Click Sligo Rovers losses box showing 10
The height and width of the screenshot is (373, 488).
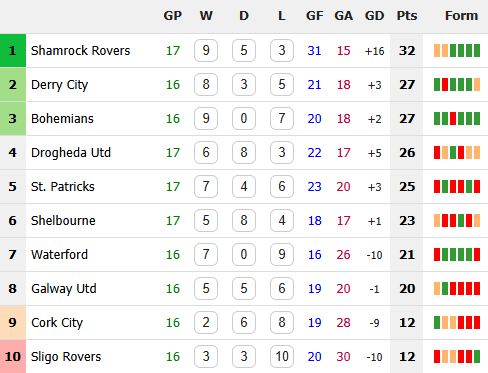coord(282,357)
